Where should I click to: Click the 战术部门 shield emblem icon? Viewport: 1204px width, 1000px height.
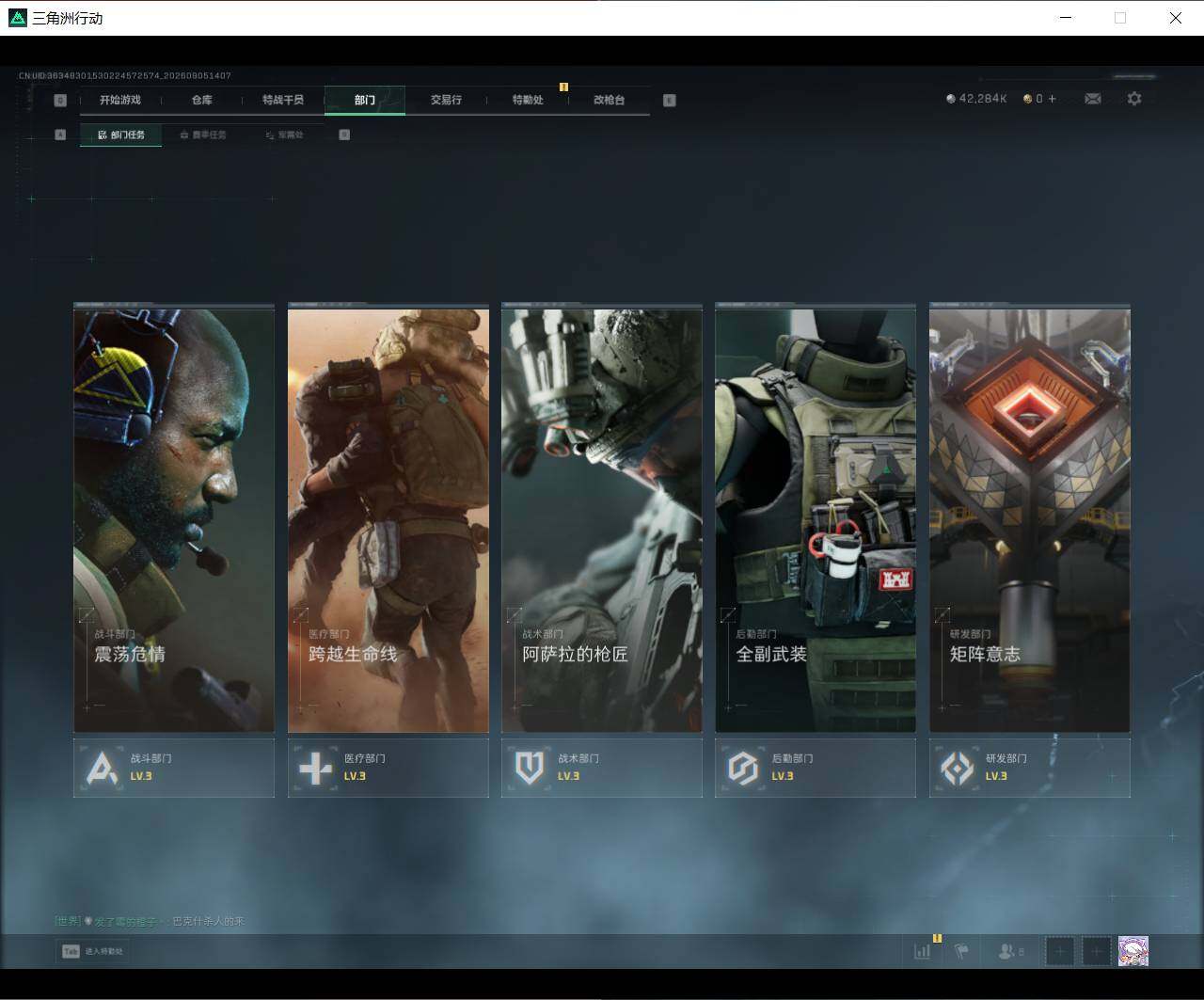tap(529, 769)
